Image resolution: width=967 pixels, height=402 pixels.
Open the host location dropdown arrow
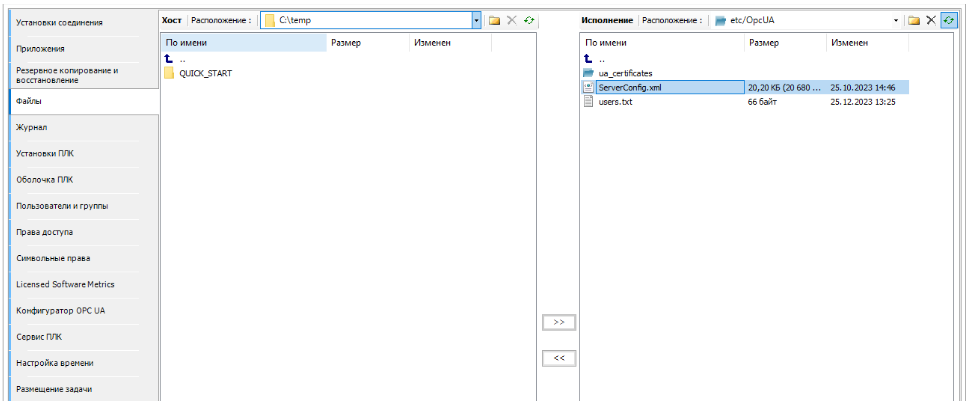click(477, 20)
